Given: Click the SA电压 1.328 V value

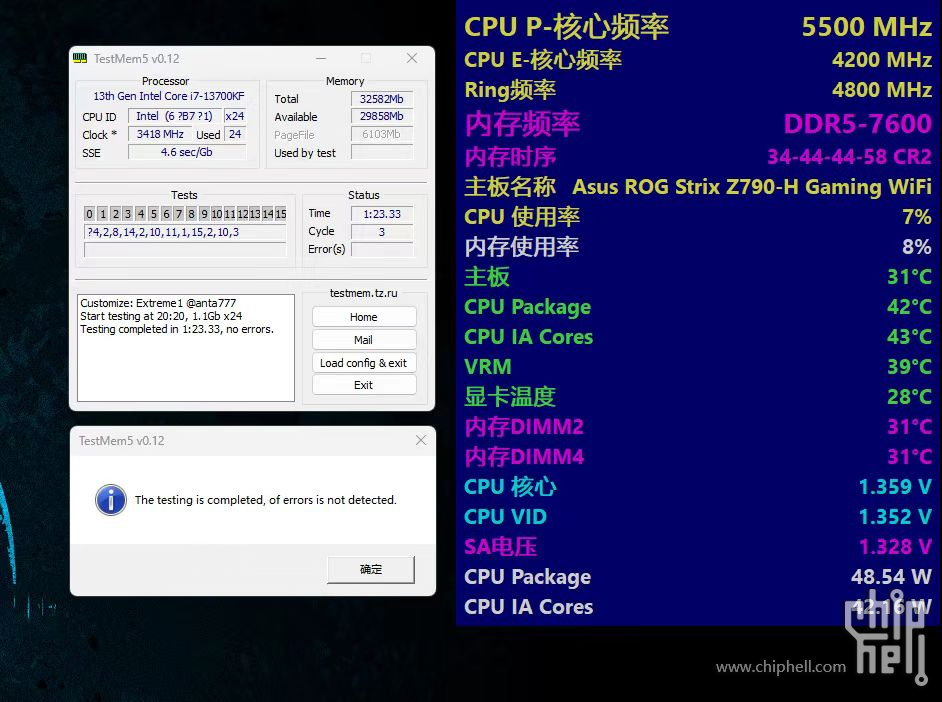Looking at the screenshot, I should point(895,546).
